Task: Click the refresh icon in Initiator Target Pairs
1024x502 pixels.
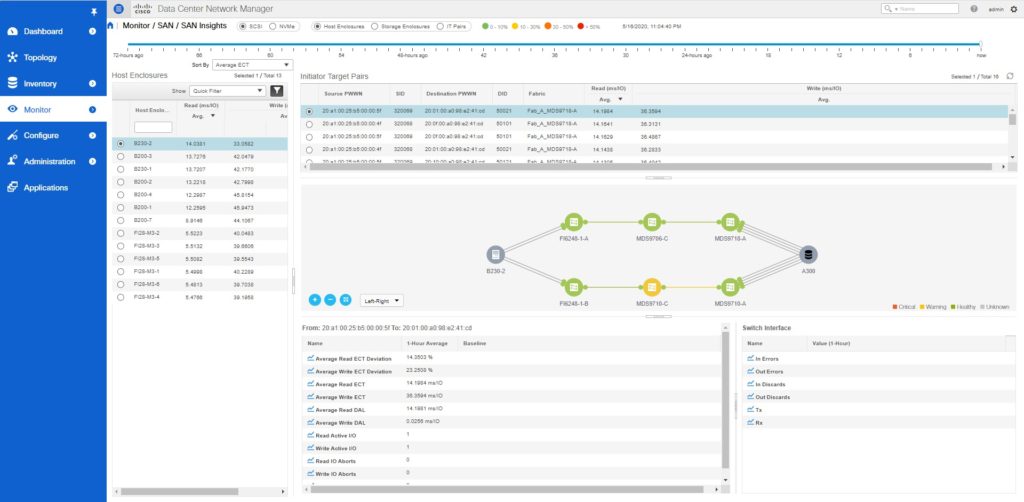Action: coord(1010,76)
